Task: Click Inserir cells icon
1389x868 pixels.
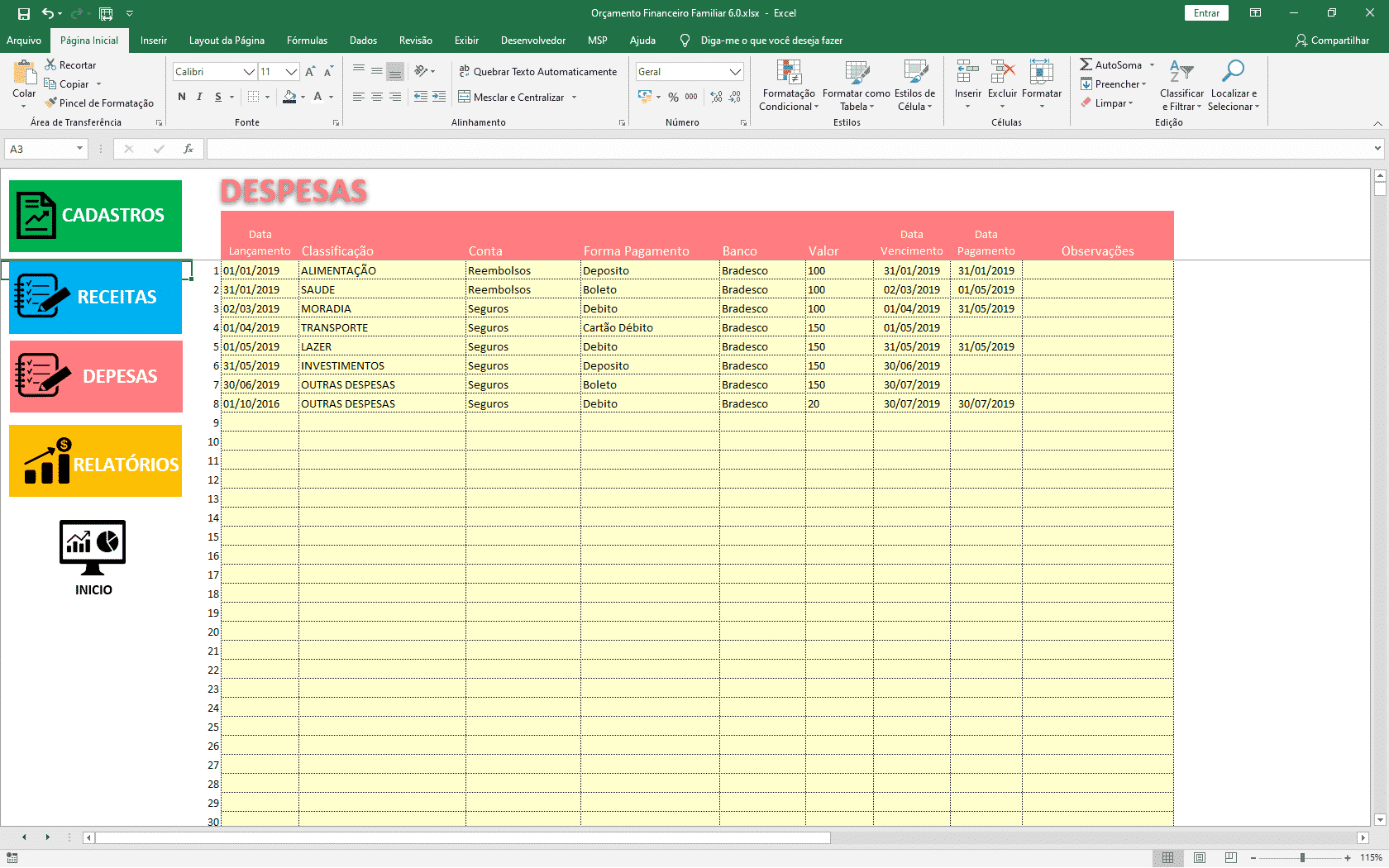Action: coord(967,72)
